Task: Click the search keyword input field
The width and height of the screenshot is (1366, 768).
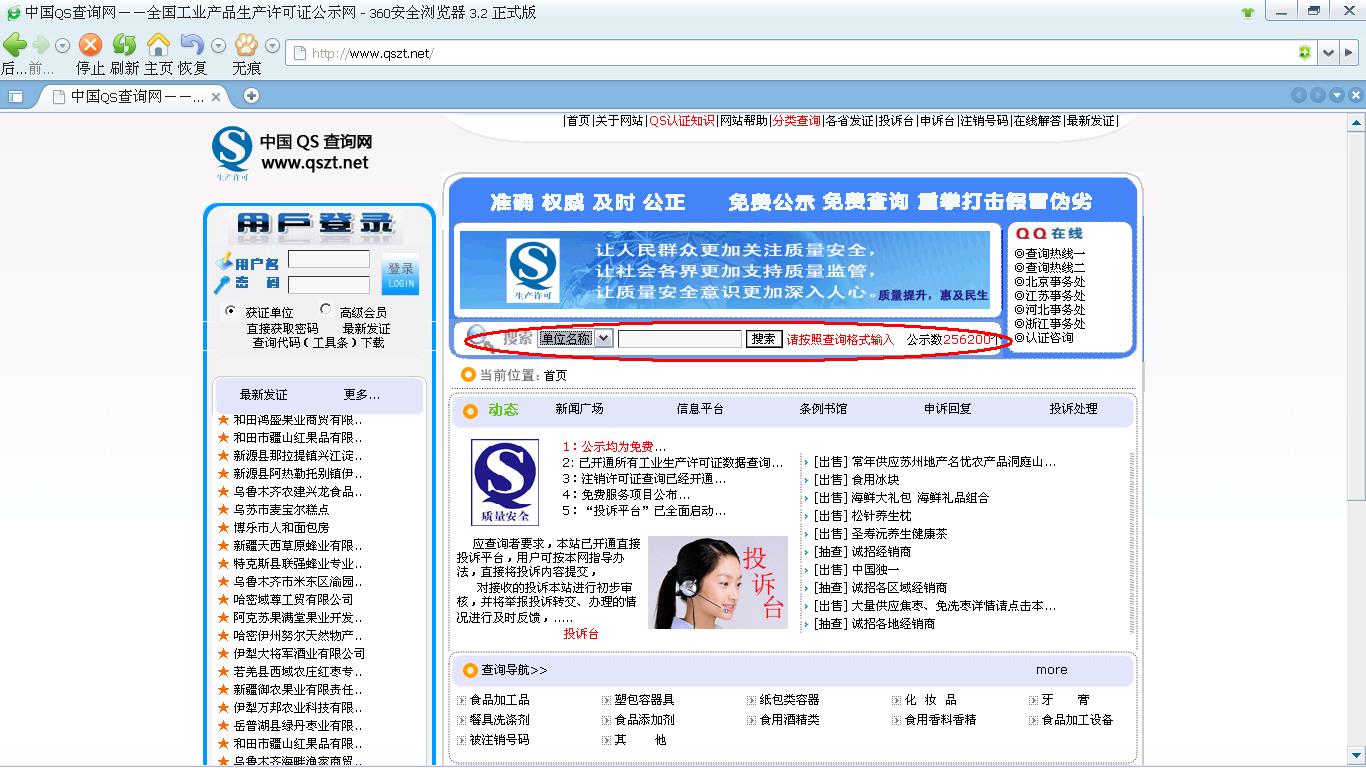Action: coord(680,339)
